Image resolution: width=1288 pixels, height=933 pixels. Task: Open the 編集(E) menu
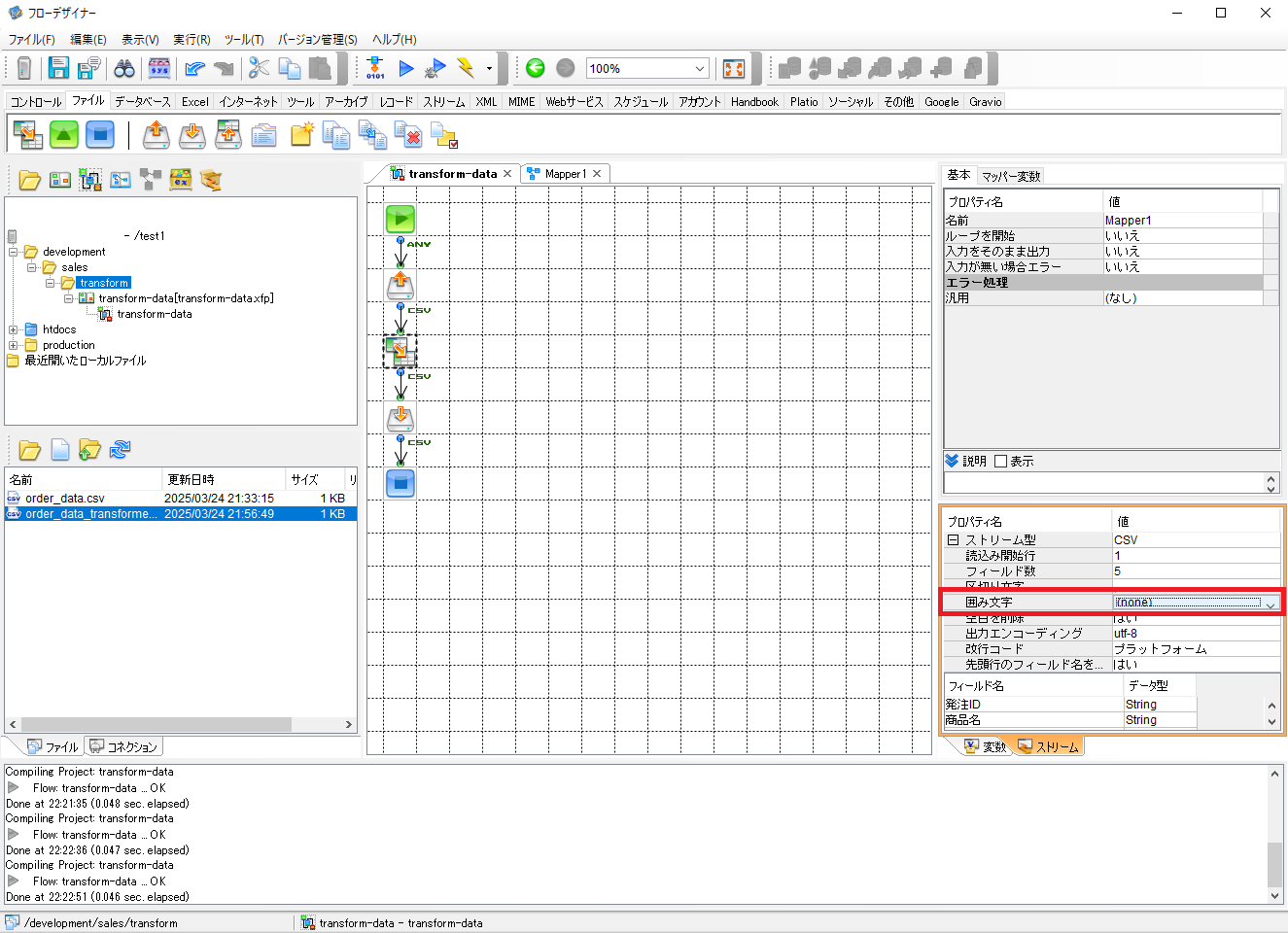coord(88,40)
